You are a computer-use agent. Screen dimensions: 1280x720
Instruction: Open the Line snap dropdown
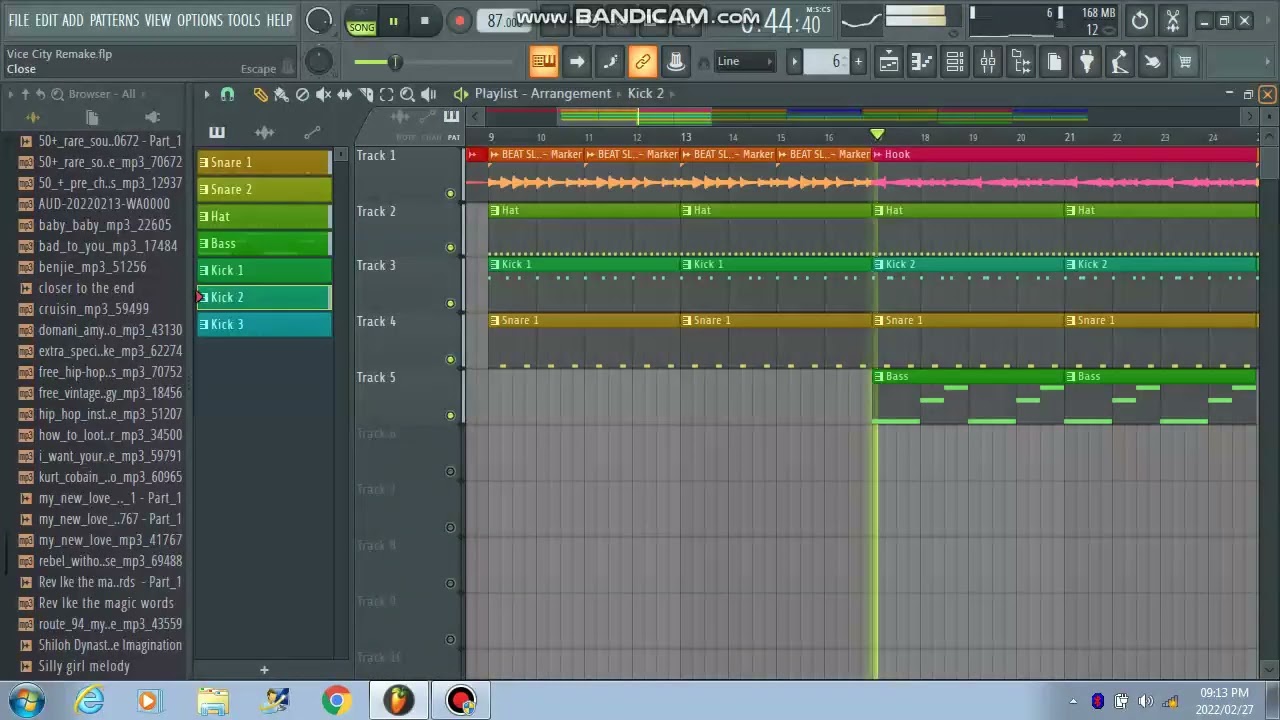click(x=746, y=62)
